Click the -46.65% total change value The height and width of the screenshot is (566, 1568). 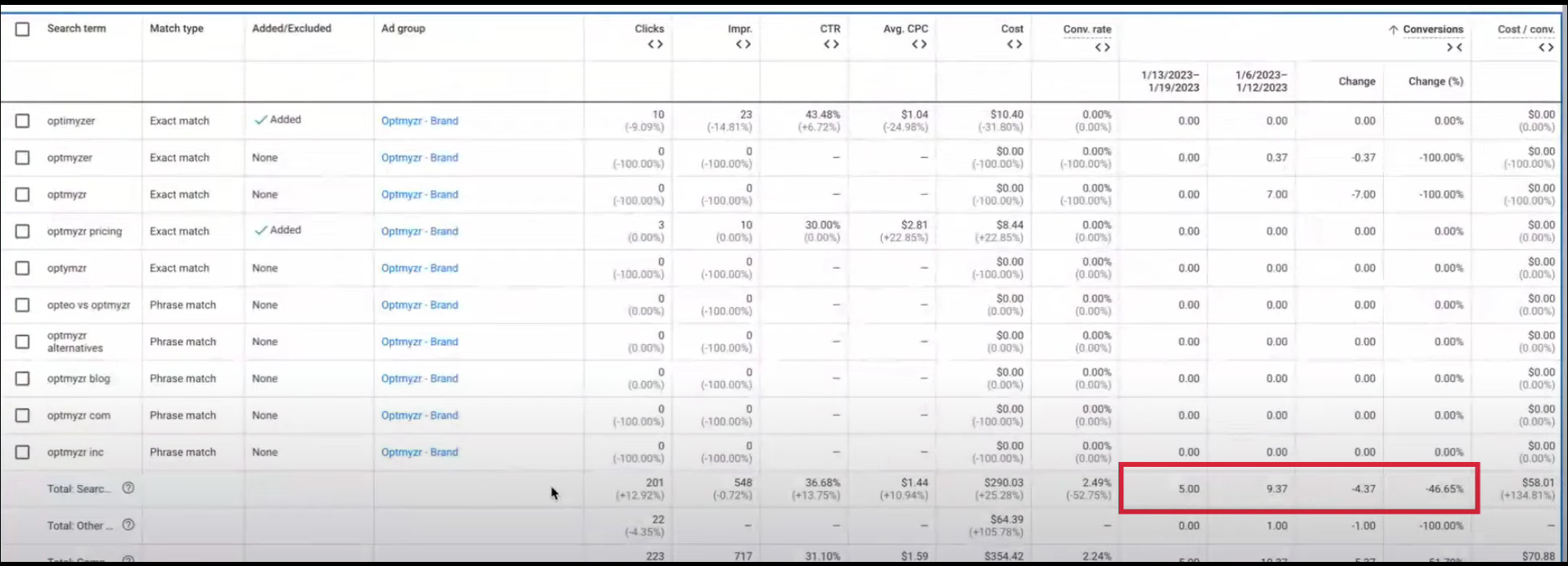coord(1444,489)
